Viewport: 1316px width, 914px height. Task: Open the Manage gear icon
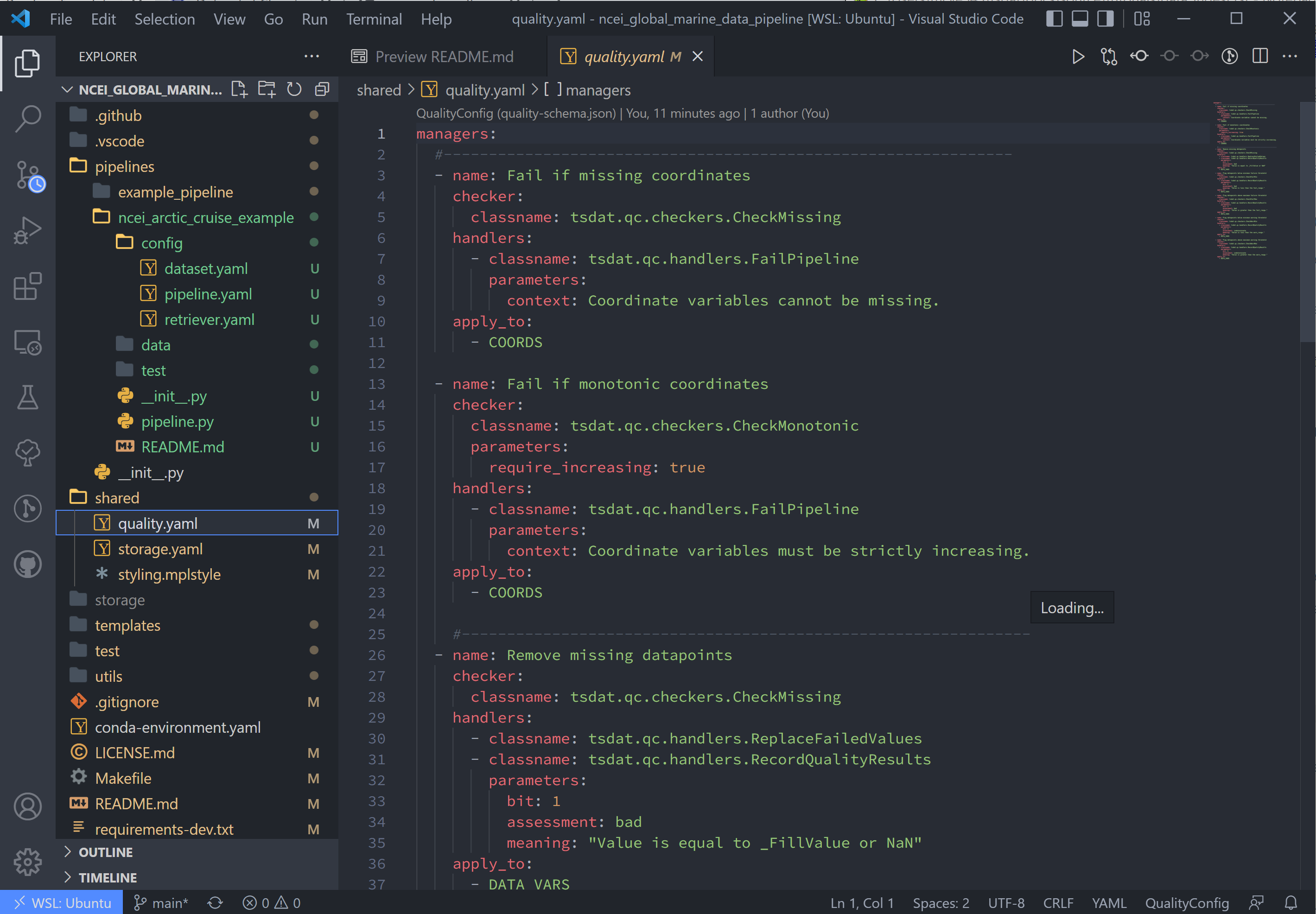point(27,862)
